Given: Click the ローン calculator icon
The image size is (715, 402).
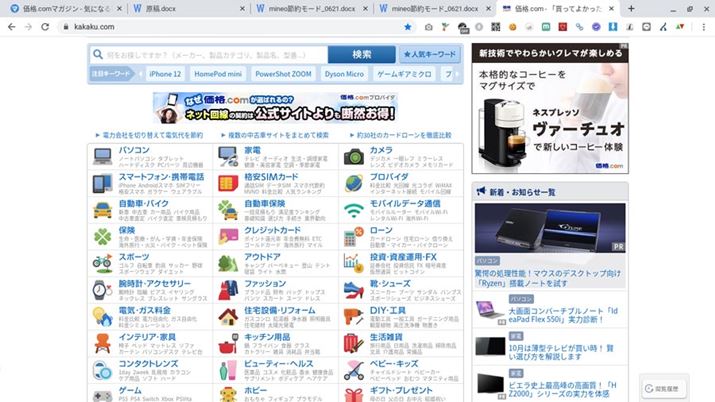Looking at the screenshot, I should (354, 237).
